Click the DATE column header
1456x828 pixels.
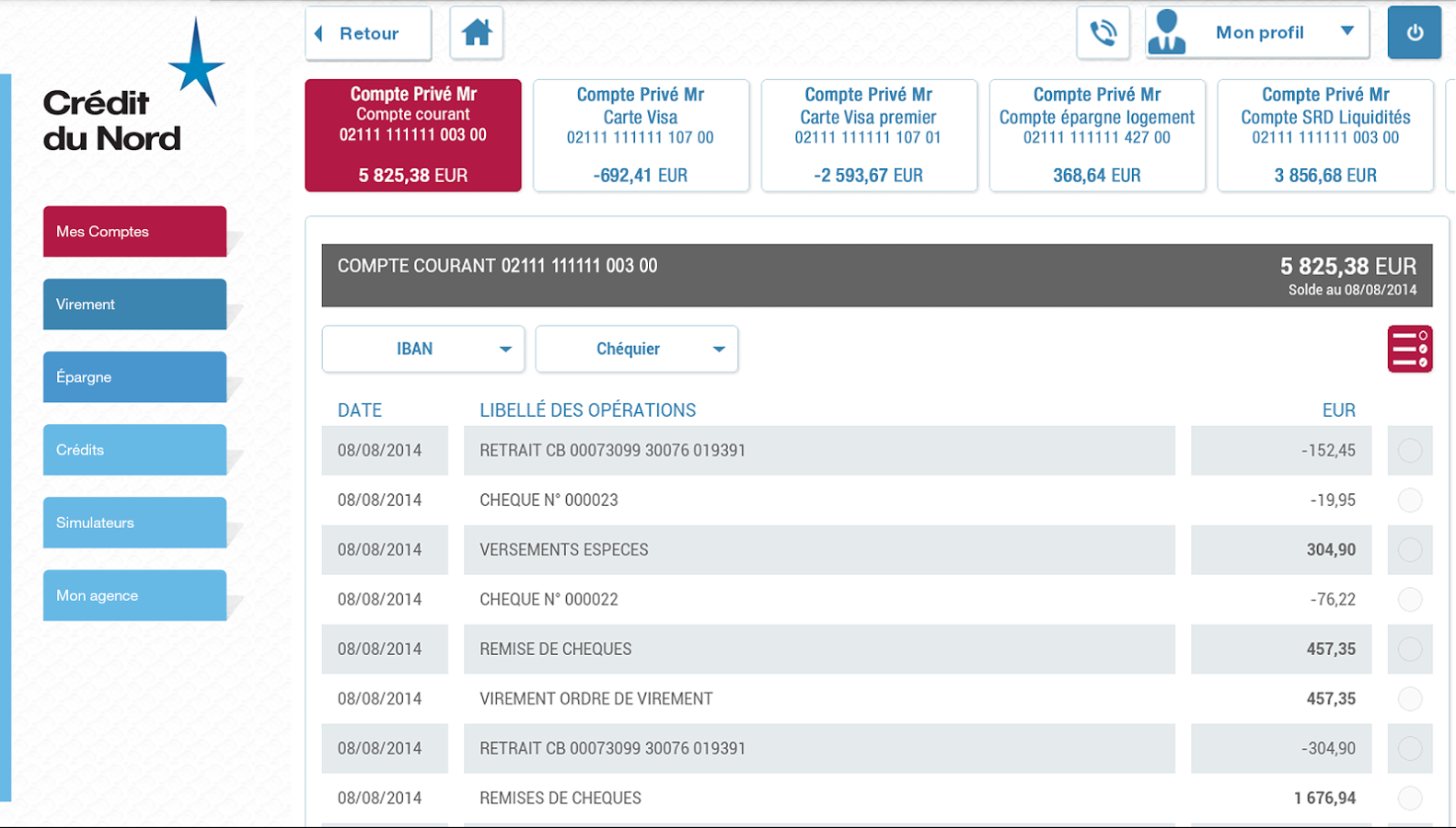tap(360, 410)
